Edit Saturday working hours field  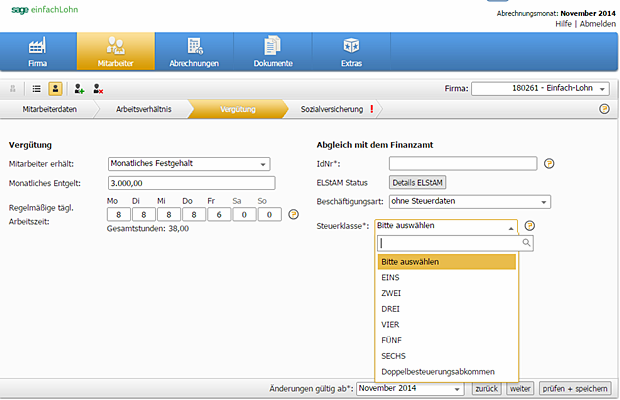pos(244,215)
